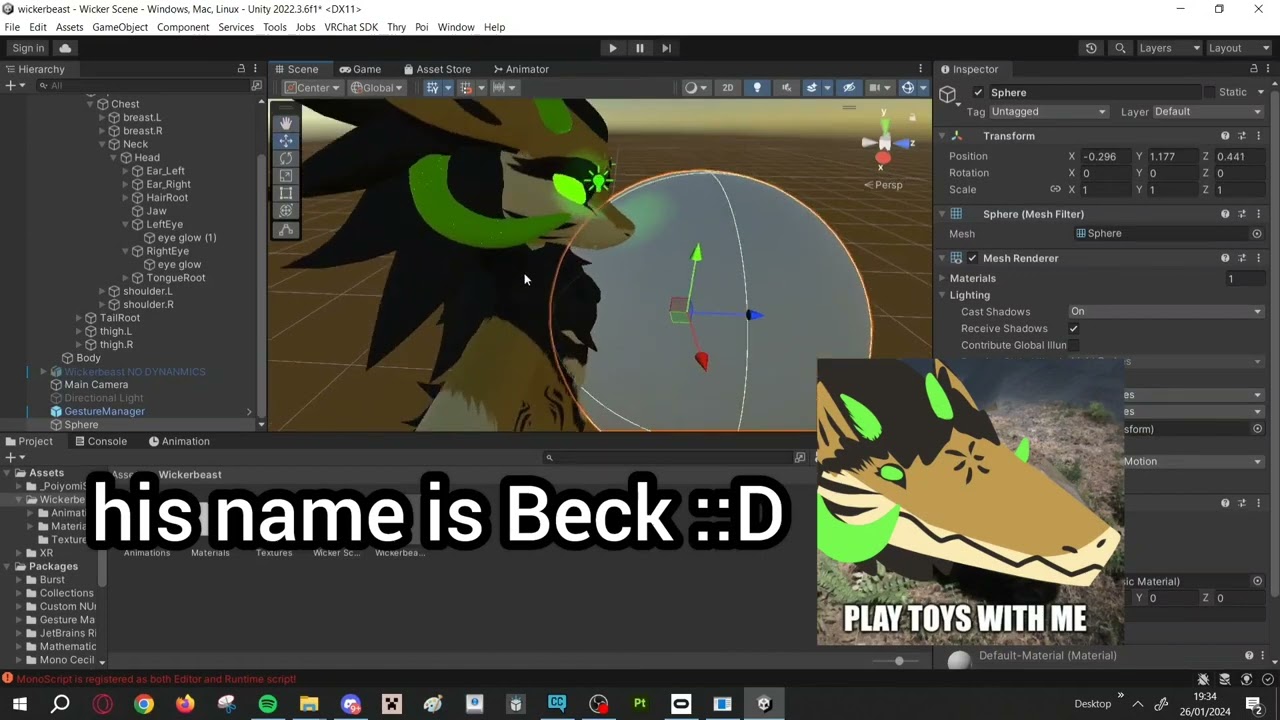Select the Rotate tool

(x=286, y=158)
